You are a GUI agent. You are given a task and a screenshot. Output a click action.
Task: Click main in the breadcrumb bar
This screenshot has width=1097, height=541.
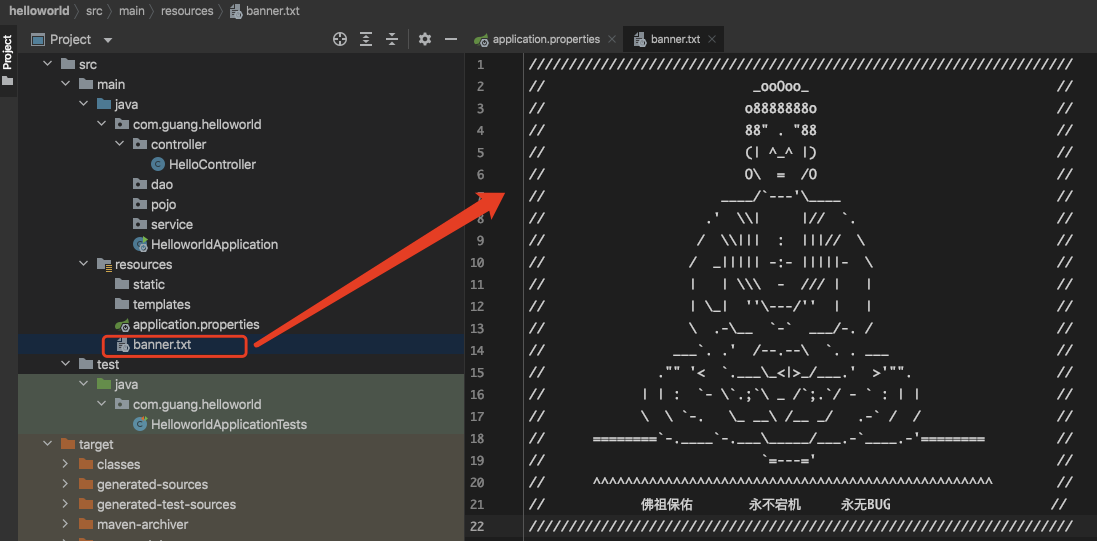tap(132, 12)
